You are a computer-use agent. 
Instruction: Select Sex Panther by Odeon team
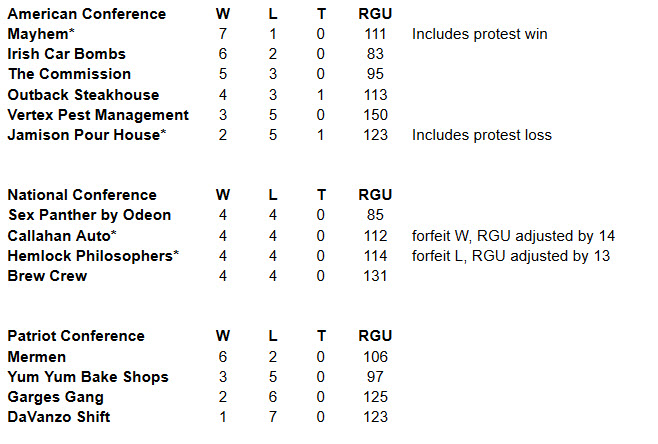[x=89, y=215]
